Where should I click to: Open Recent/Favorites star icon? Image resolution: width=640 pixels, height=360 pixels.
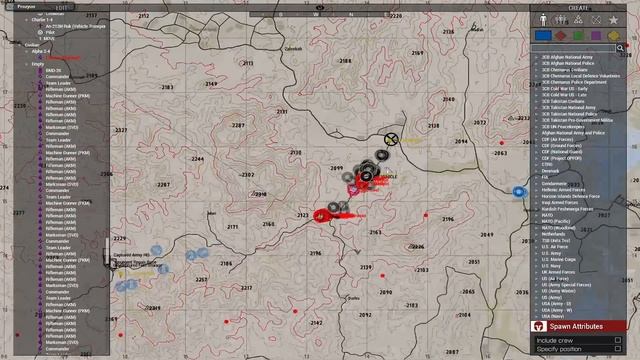pyautogui.click(x=613, y=20)
